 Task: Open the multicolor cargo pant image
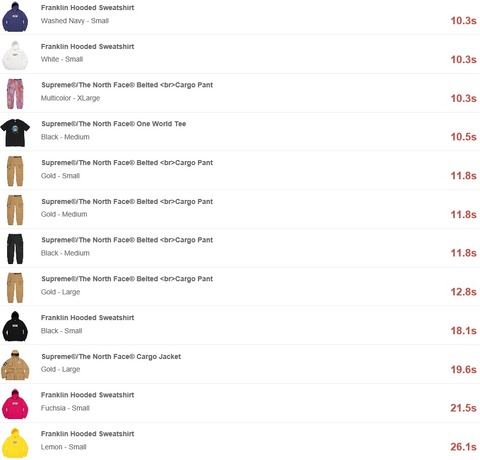coord(15,94)
